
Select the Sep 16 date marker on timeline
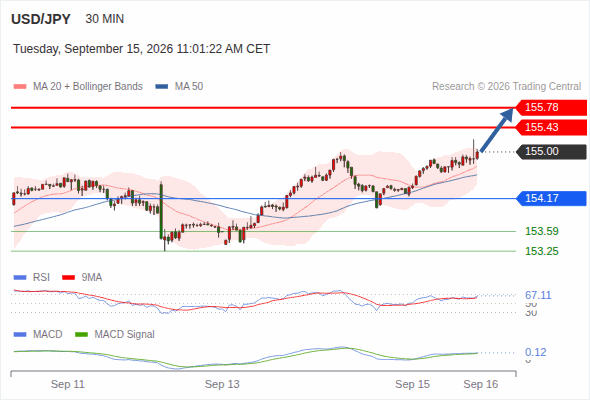pos(481,384)
